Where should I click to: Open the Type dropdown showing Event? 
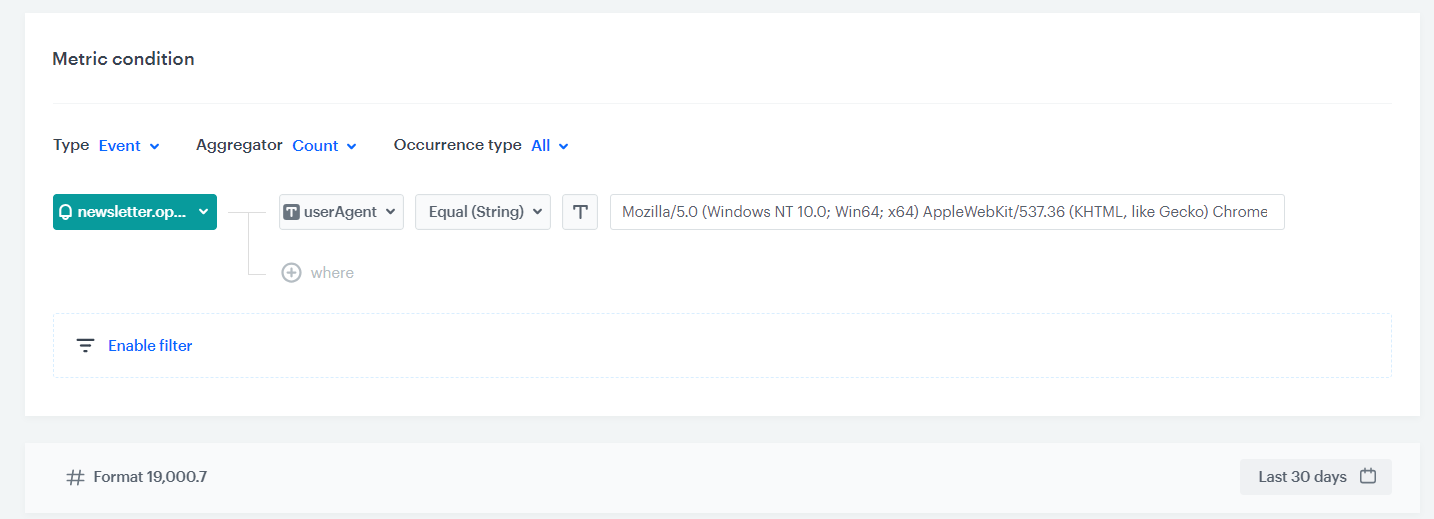129,146
